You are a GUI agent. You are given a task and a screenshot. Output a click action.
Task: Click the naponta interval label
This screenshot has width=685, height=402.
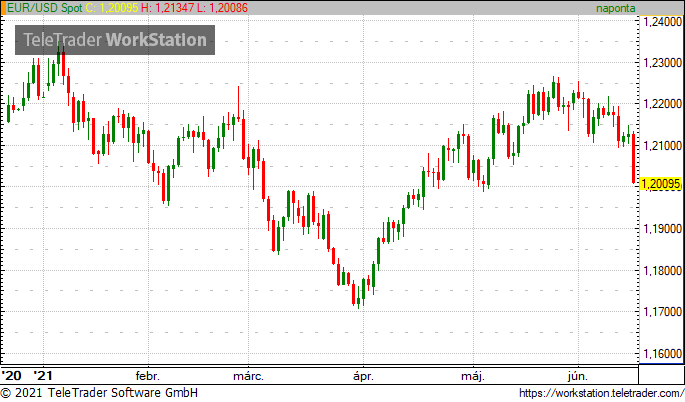click(616, 8)
